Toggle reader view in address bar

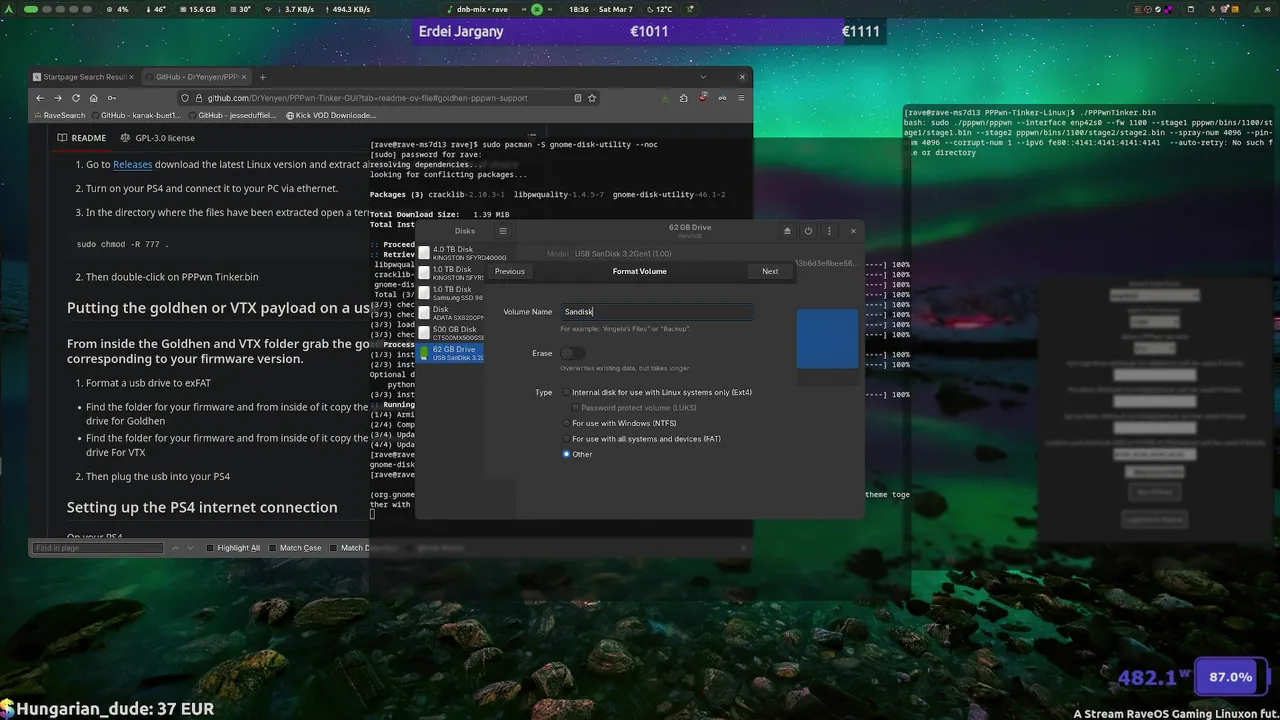(x=577, y=98)
